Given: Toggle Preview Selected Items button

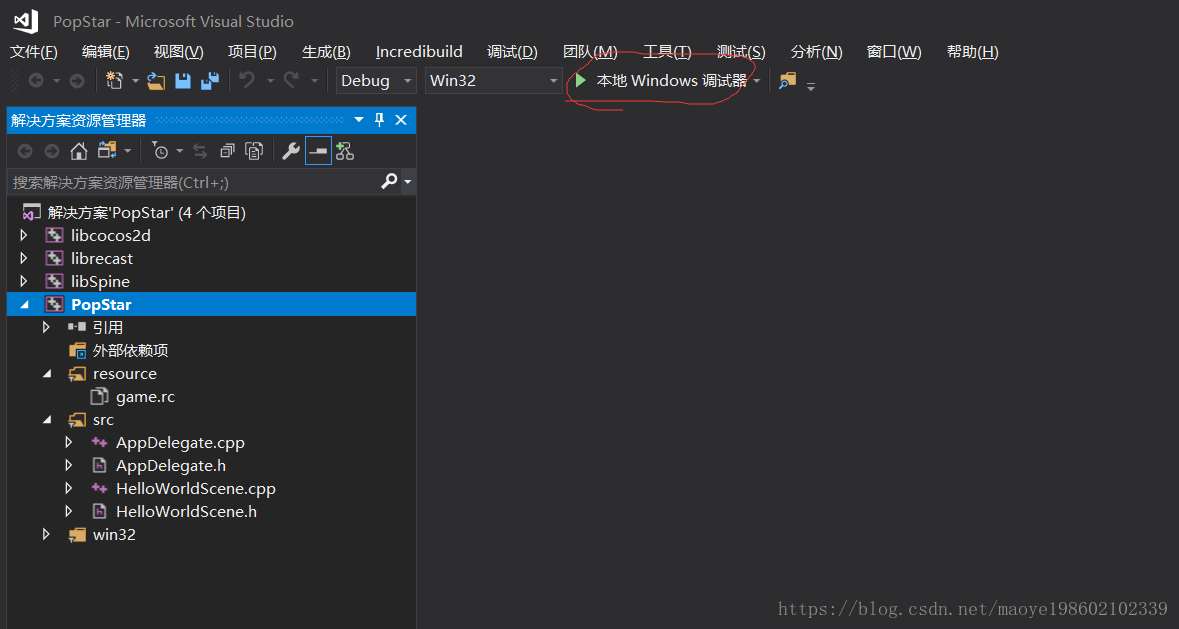Looking at the screenshot, I should 318,152.
